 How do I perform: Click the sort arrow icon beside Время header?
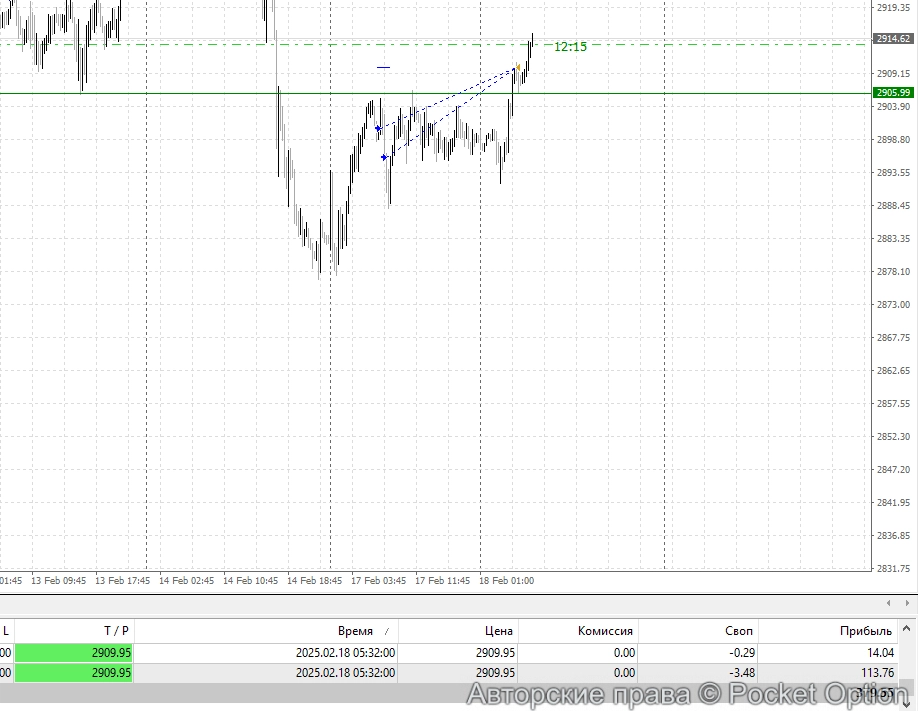[x=389, y=631]
